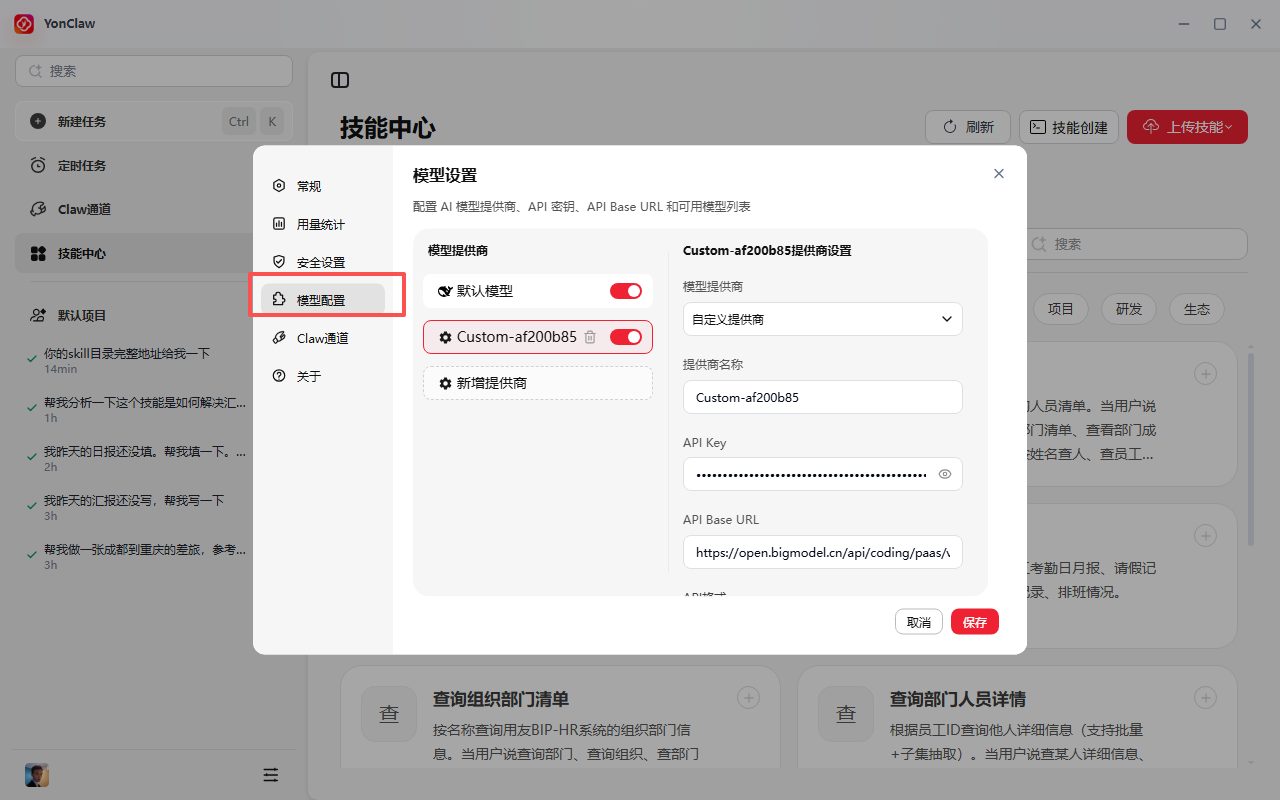Click the 技能中心 grid icon
1280x800 pixels.
pyautogui.click(x=38, y=253)
